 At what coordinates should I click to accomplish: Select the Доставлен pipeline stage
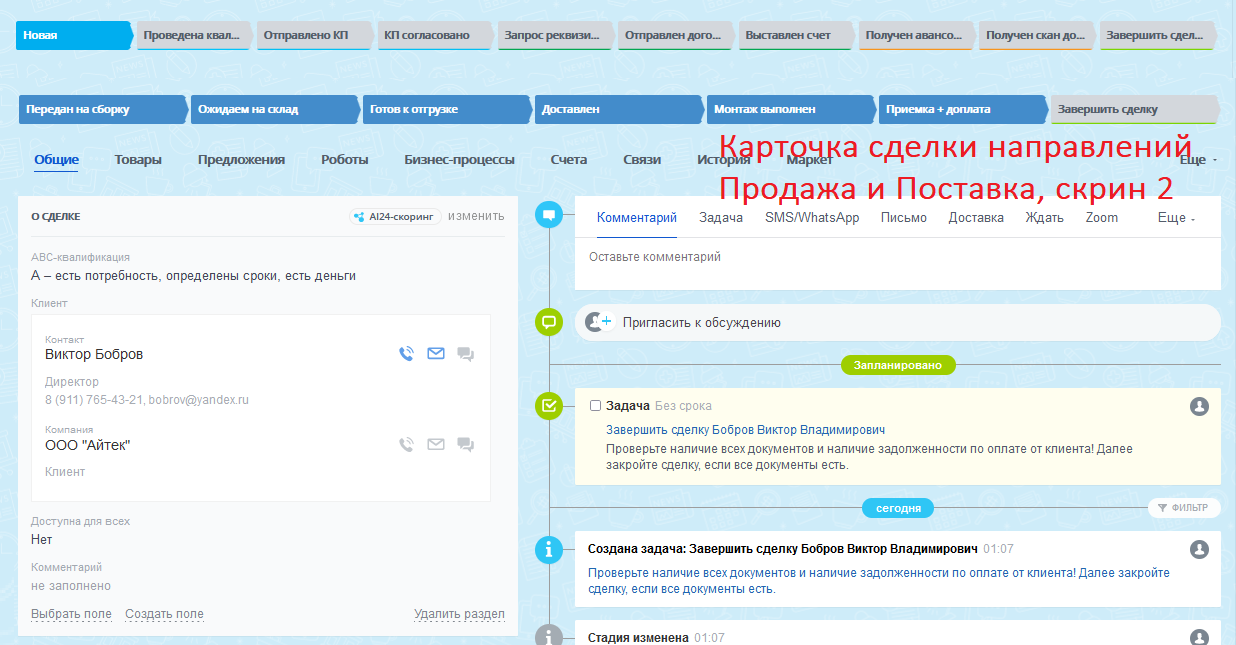coord(616,109)
